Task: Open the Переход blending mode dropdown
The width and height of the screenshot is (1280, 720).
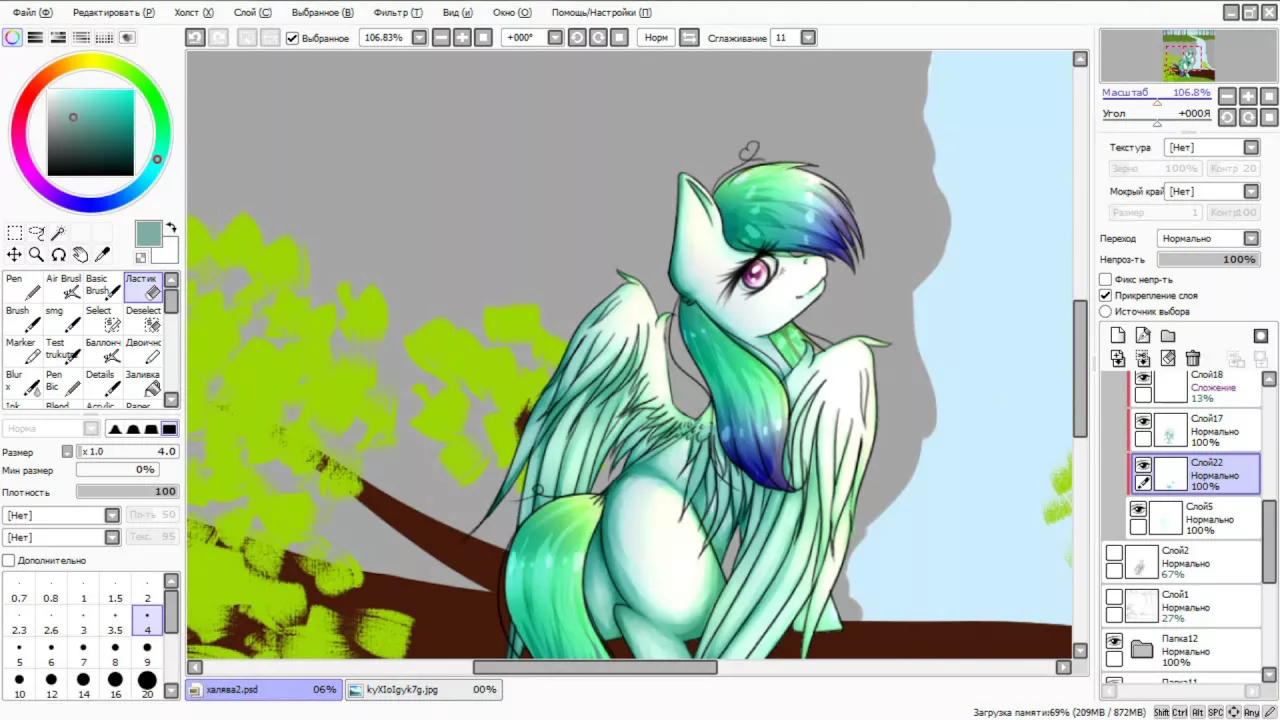Action: (x=1251, y=239)
